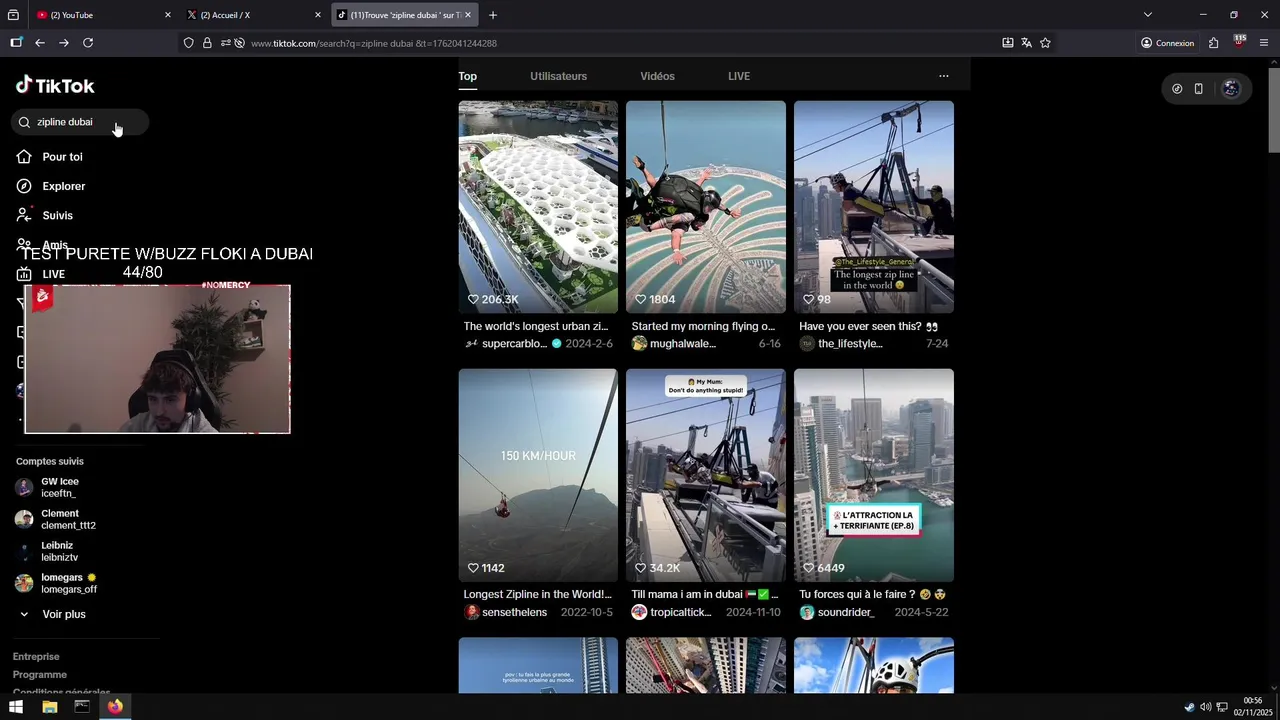Open the_lifestyle... user profile
The height and width of the screenshot is (720, 1280).
850,343
